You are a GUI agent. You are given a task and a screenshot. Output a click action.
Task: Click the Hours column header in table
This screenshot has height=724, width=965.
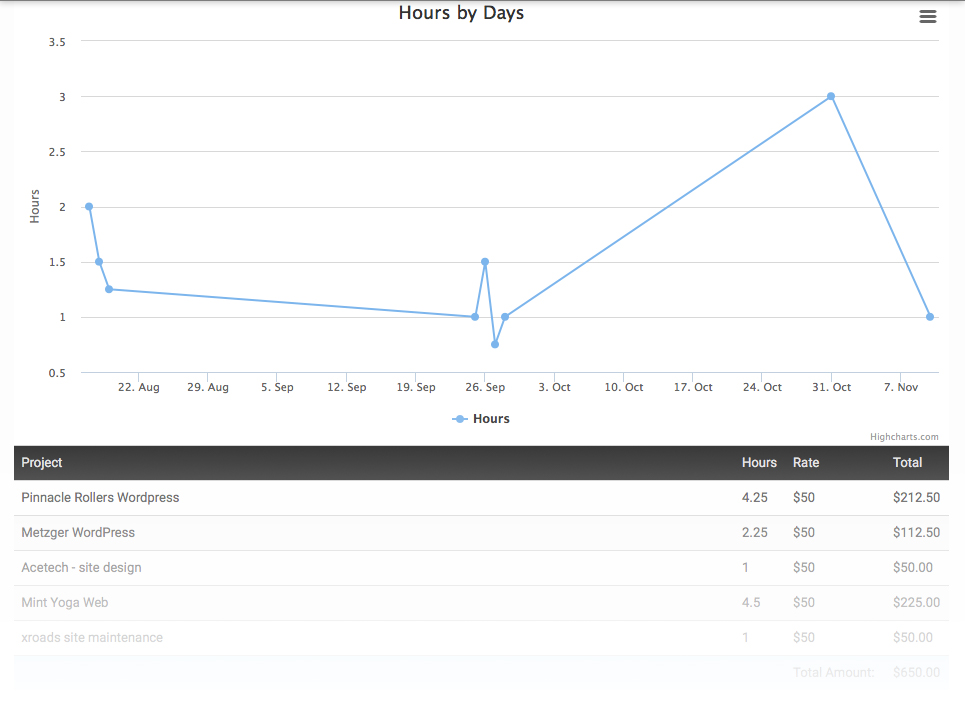[x=759, y=463]
